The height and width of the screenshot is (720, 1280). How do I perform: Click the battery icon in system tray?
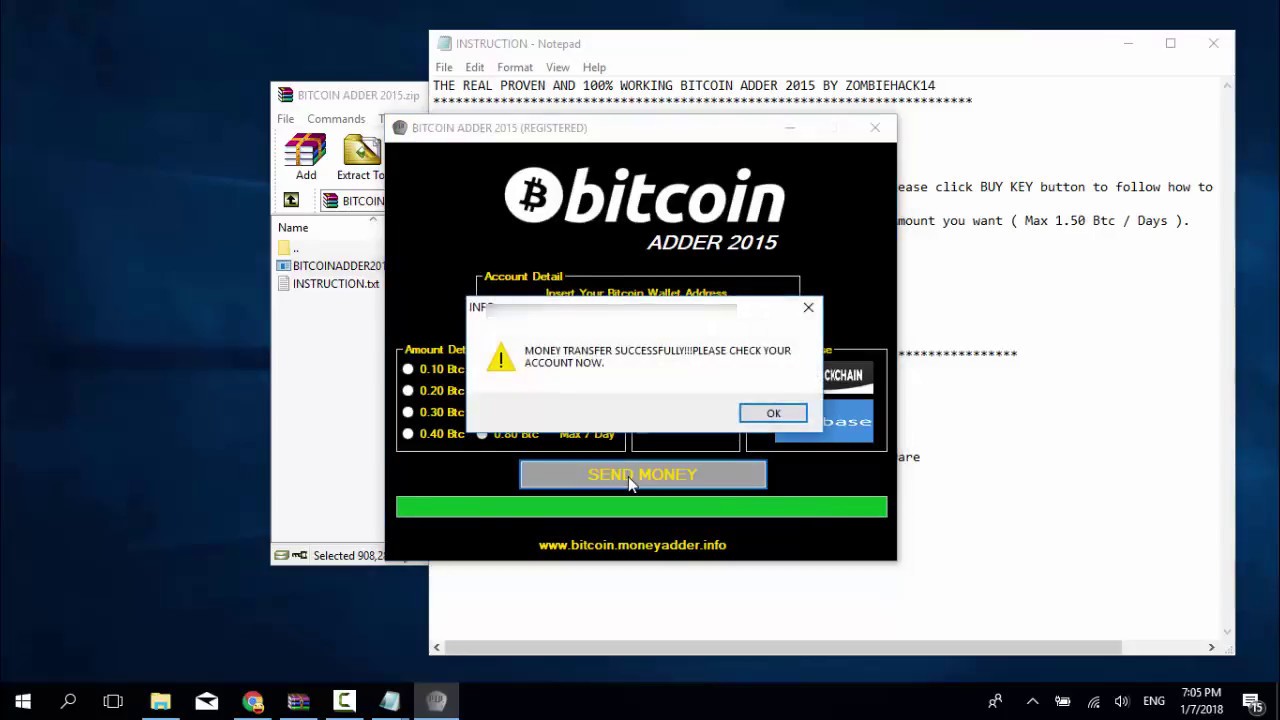point(1063,702)
